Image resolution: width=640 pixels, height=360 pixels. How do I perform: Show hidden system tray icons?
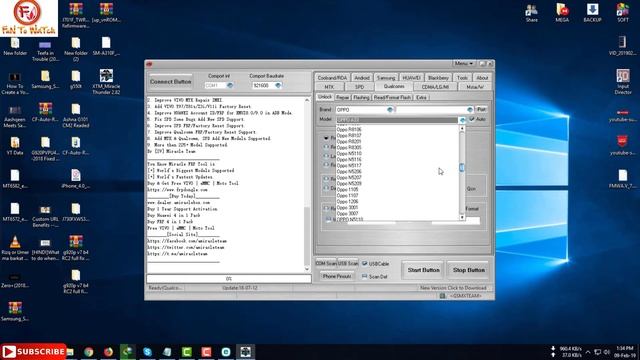(x=588, y=352)
